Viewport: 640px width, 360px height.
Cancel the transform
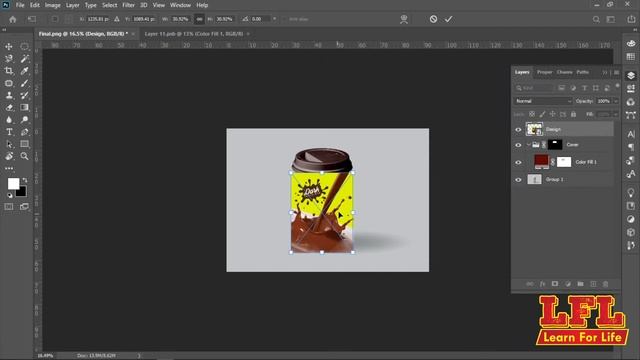click(x=433, y=19)
